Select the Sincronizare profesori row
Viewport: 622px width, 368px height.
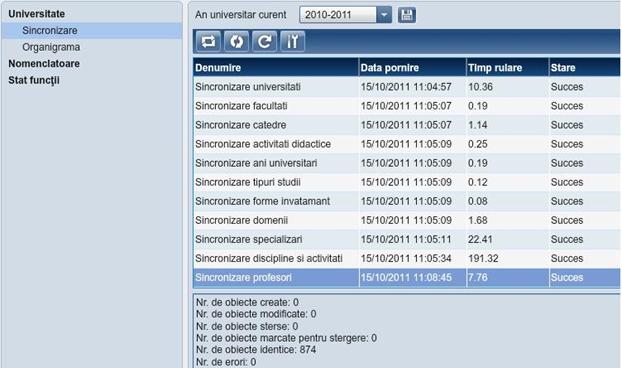click(x=407, y=278)
